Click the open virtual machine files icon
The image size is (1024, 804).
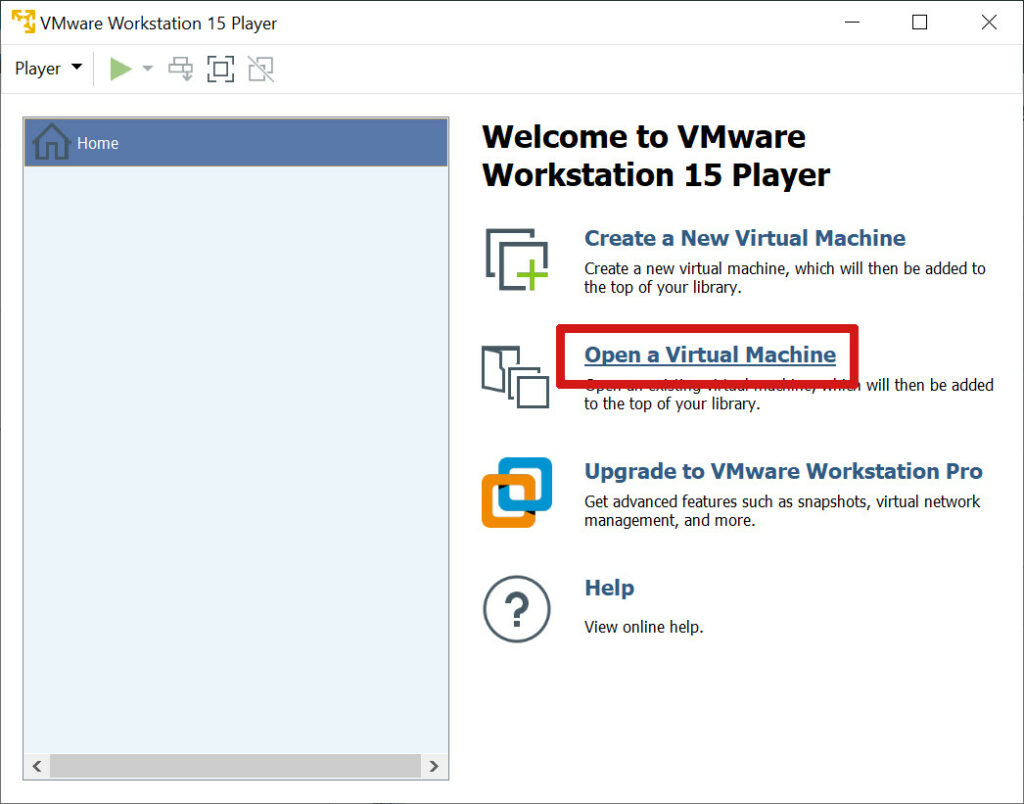515,377
